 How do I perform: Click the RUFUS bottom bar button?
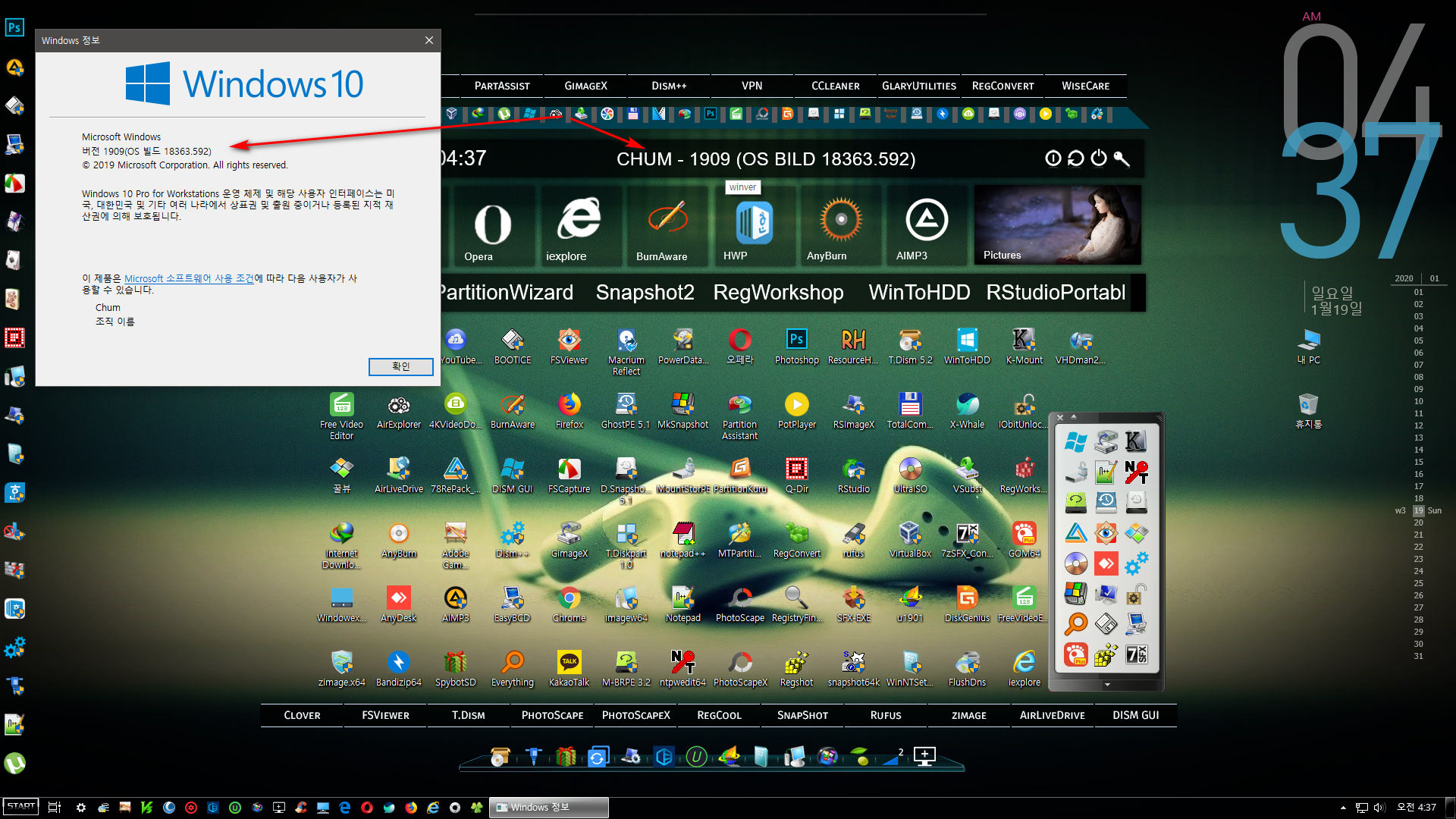(x=886, y=715)
